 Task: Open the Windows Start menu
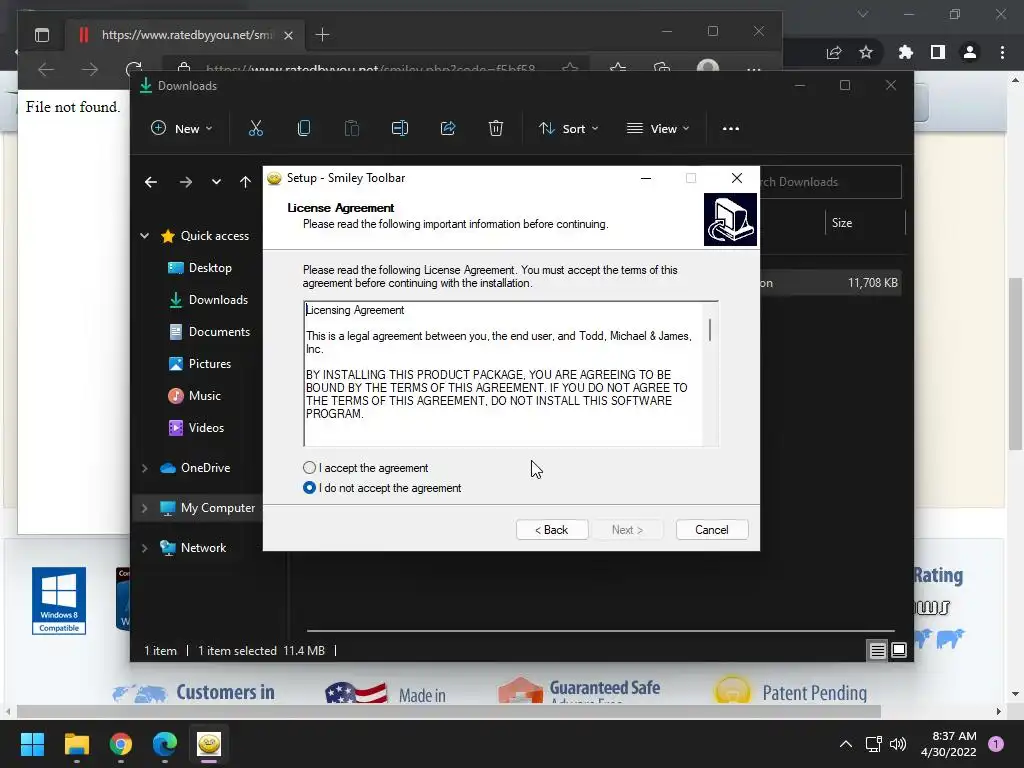click(32, 744)
